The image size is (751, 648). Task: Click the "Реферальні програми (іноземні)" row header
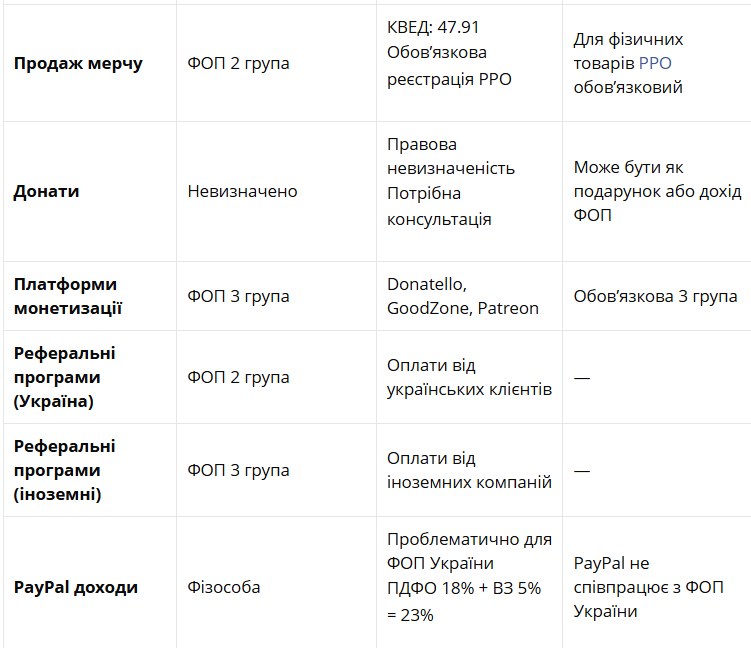[64, 470]
